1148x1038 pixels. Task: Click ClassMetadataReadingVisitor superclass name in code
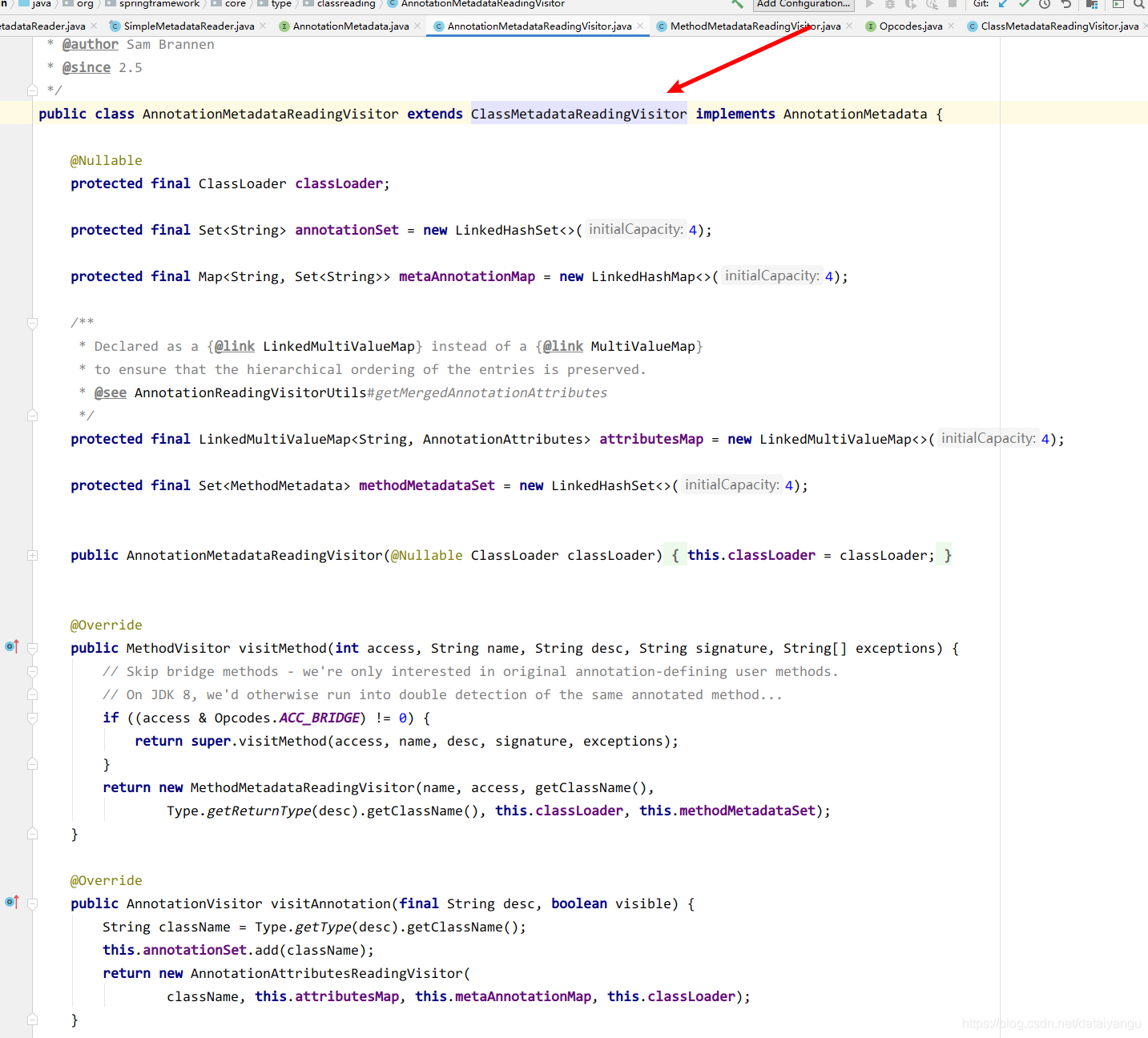click(578, 114)
